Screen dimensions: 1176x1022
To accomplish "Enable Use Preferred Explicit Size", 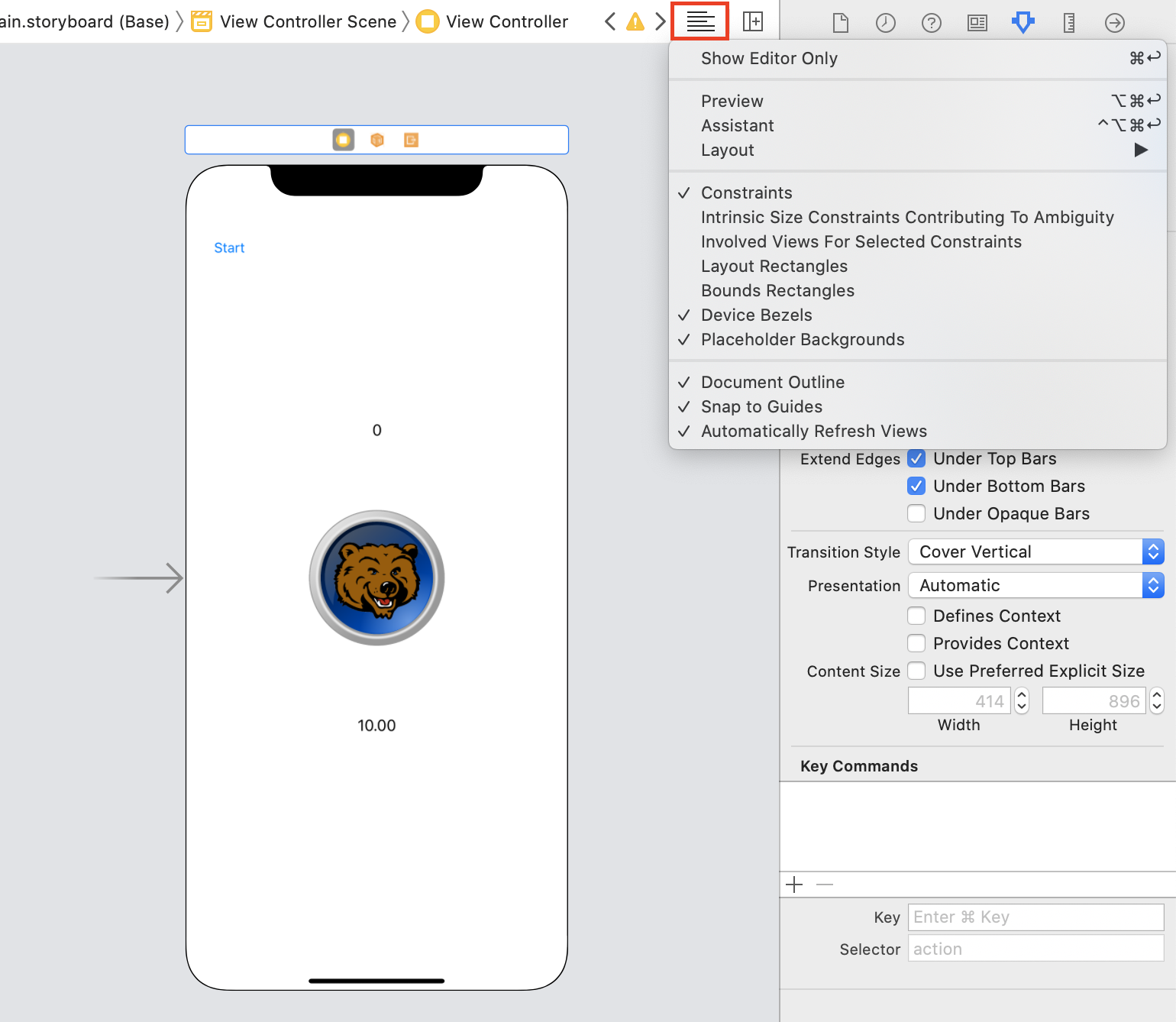I will (916, 671).
